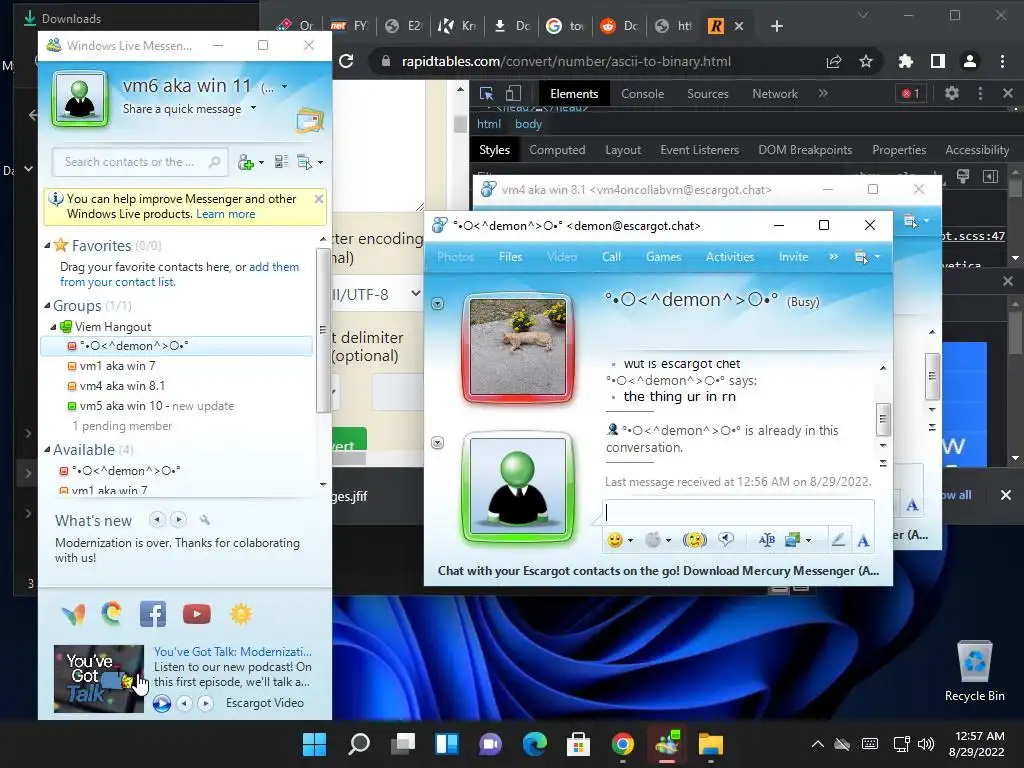Screen dimensions: 1024x768
Task: Click the search magnifier in contacts box
Action: pyautogui.click(x=214, y=162)
